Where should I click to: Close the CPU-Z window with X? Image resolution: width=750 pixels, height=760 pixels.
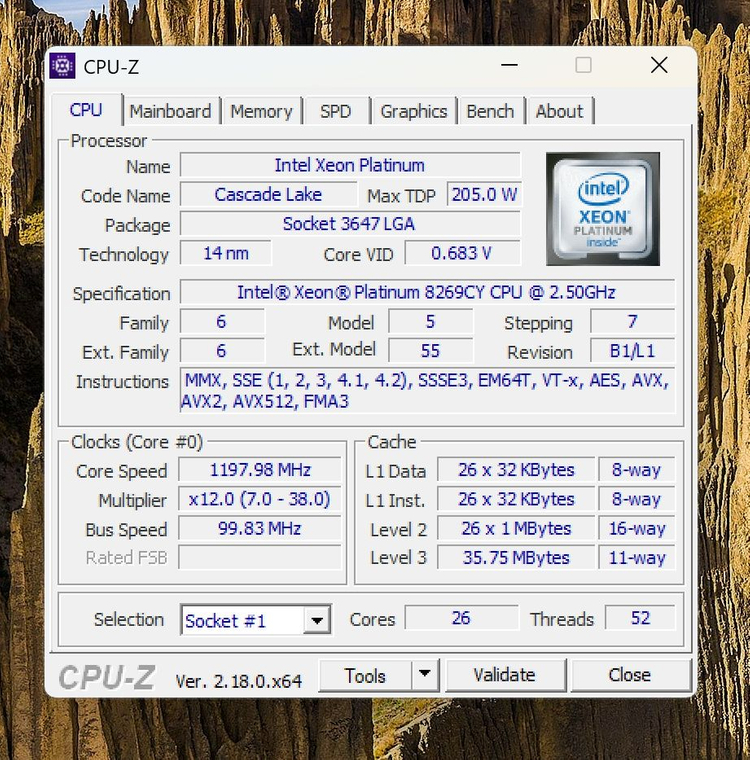point(659,65)
